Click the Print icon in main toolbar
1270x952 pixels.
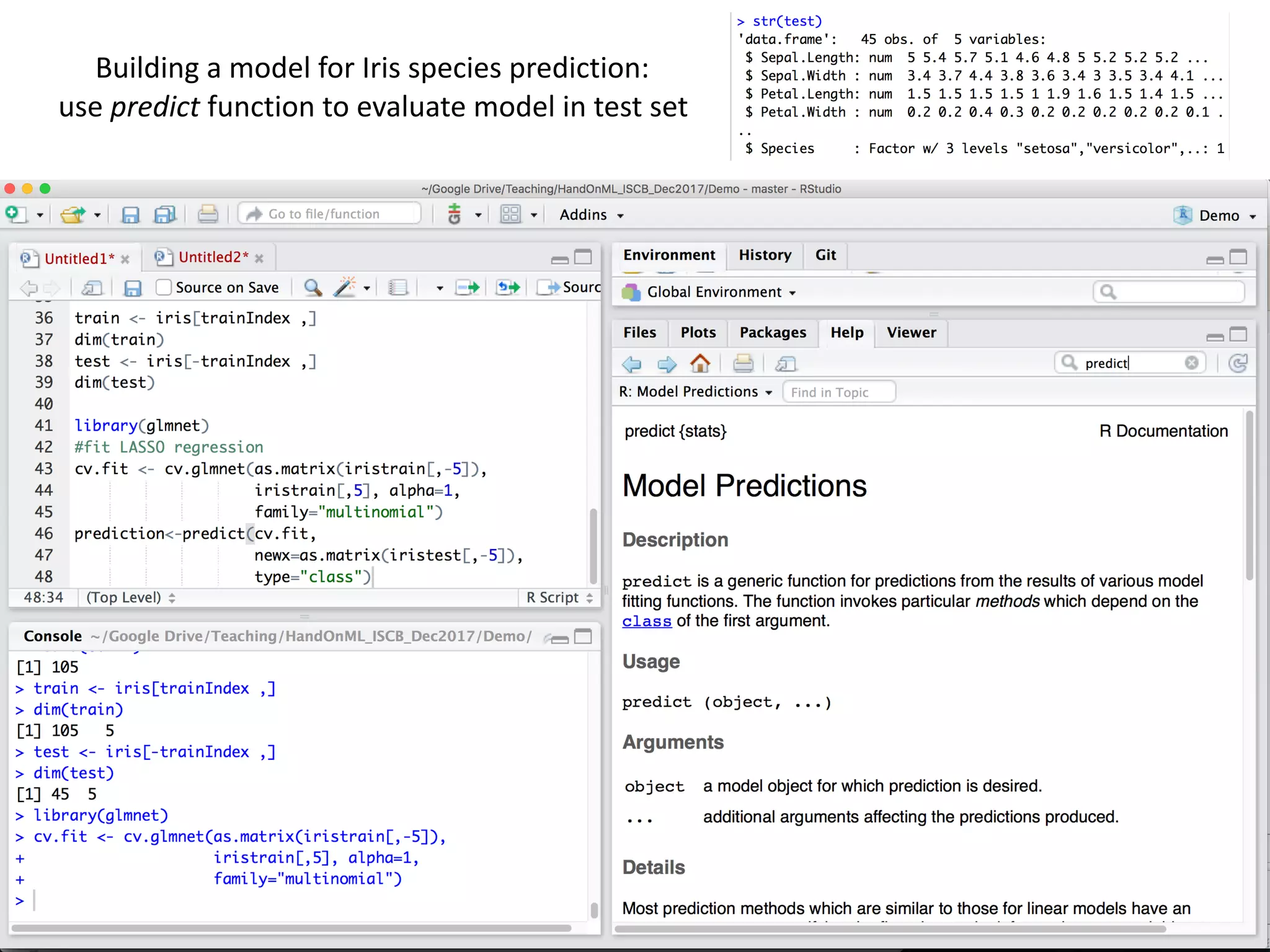(x=208, y=214)
